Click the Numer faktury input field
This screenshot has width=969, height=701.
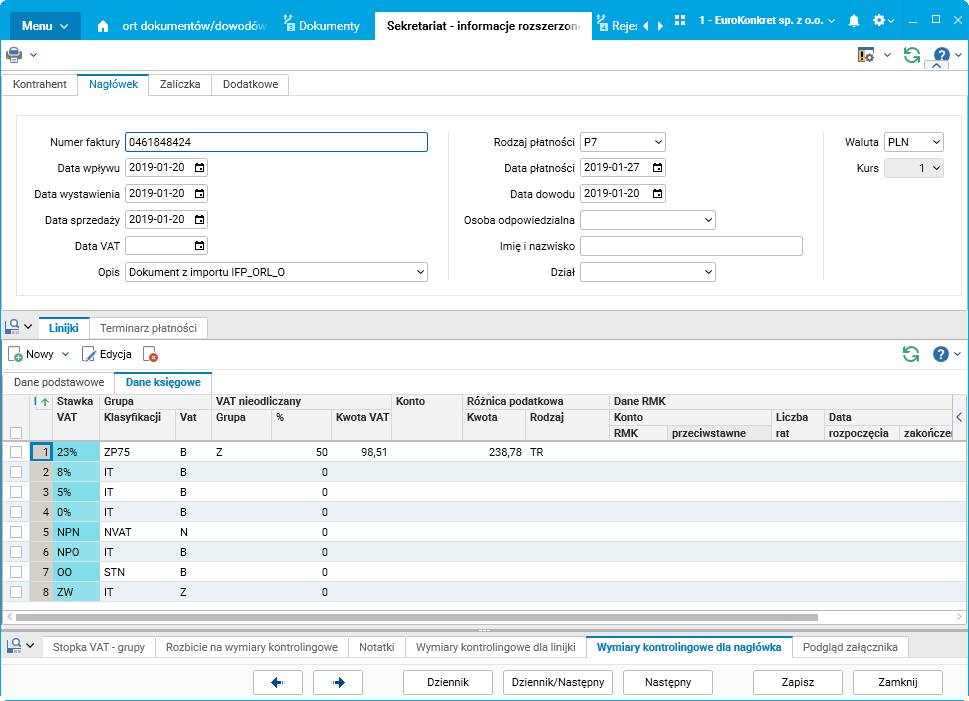pyautogui.click(x=276, y=142)
